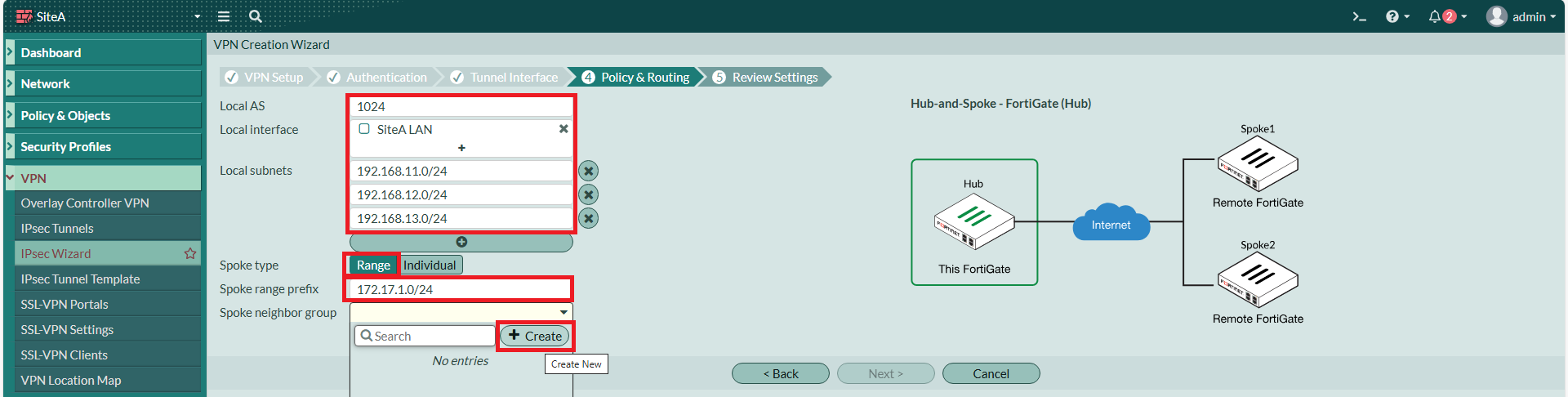Click the Spoke2 Remote FortiGate icon
This screenshot has height=397, width=1568.
coord(1258,280)
